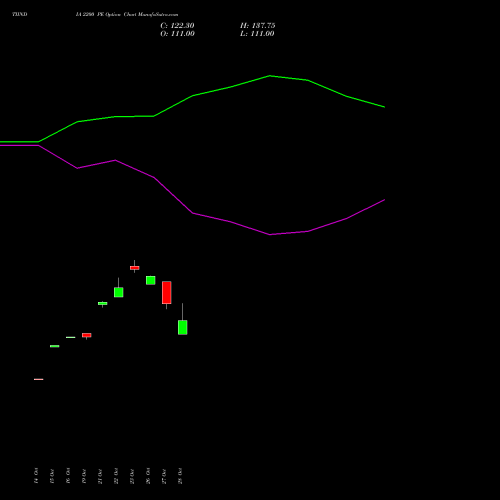Click the close price value C: 122.30
This screenshot has height=500, width=500.
[x=177, y=26]
